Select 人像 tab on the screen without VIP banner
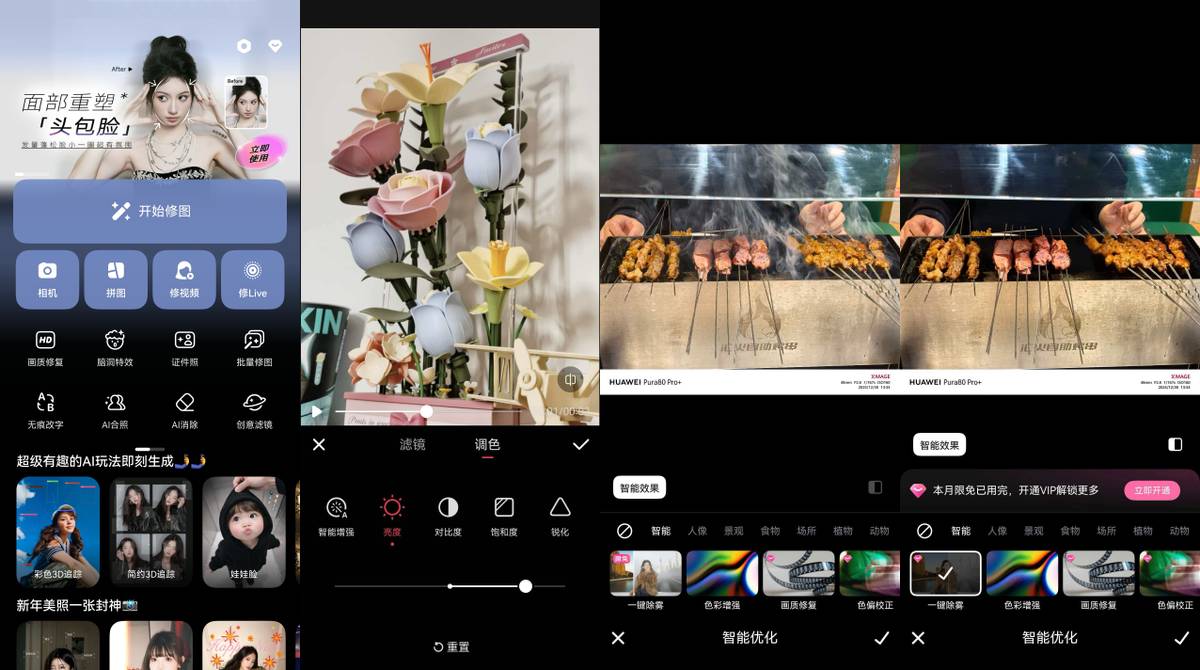 click(x=697, y=531)
